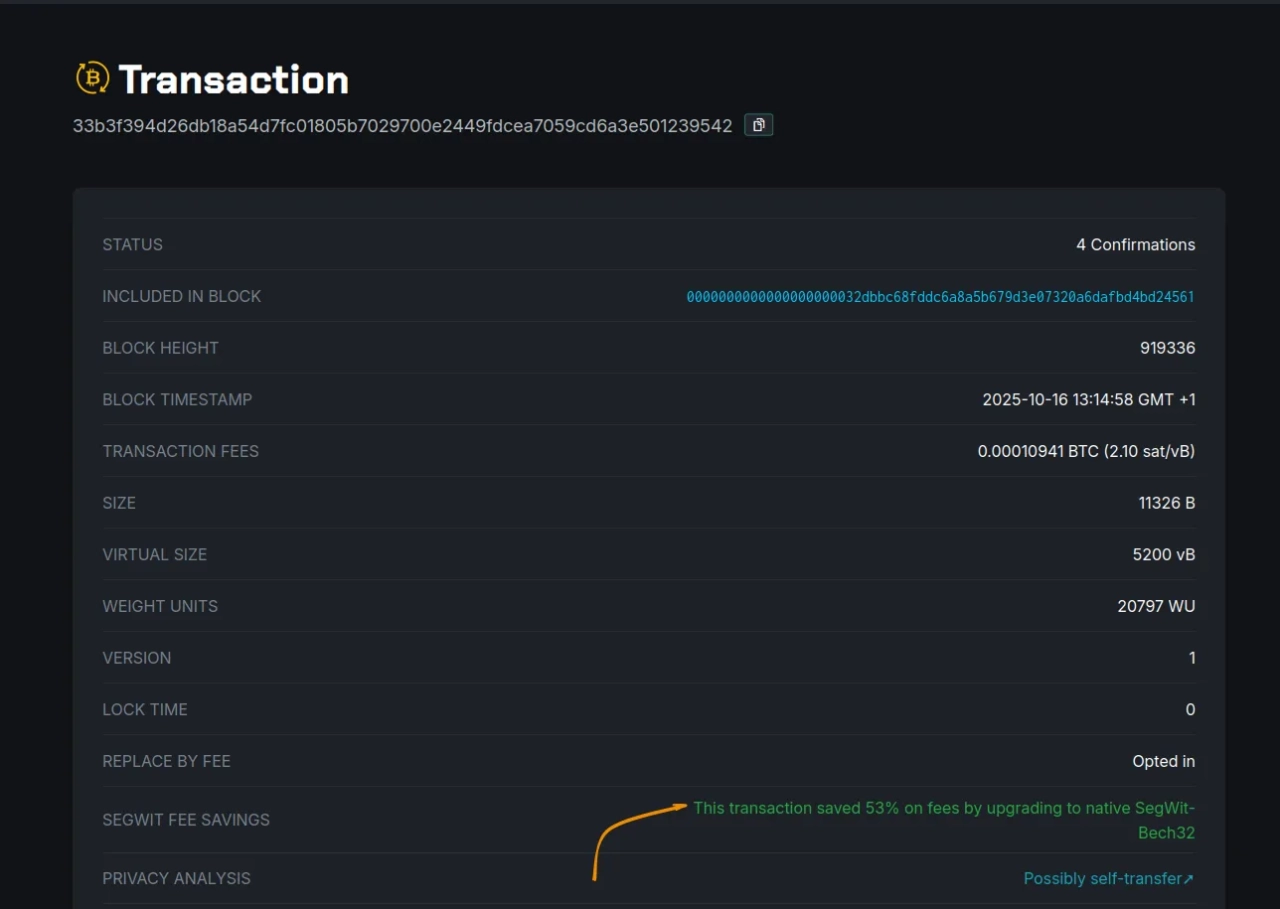Click the block timestamp value

coord(1089,399)
